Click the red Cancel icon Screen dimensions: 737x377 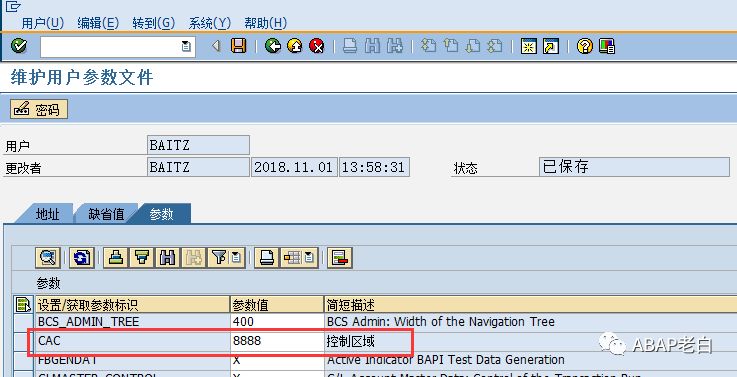tap(317, 46)
